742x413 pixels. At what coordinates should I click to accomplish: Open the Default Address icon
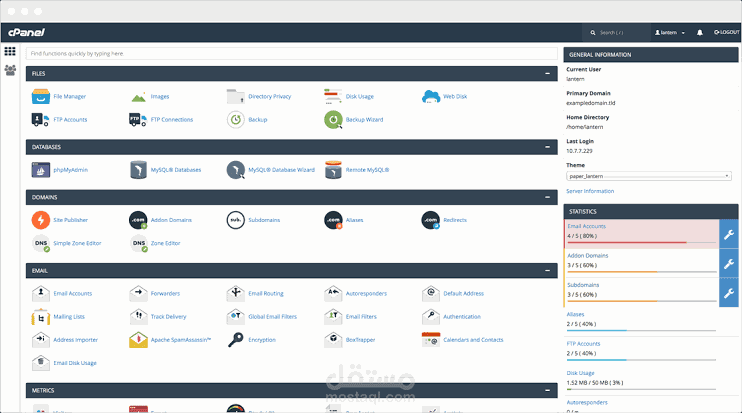(431, 293)
